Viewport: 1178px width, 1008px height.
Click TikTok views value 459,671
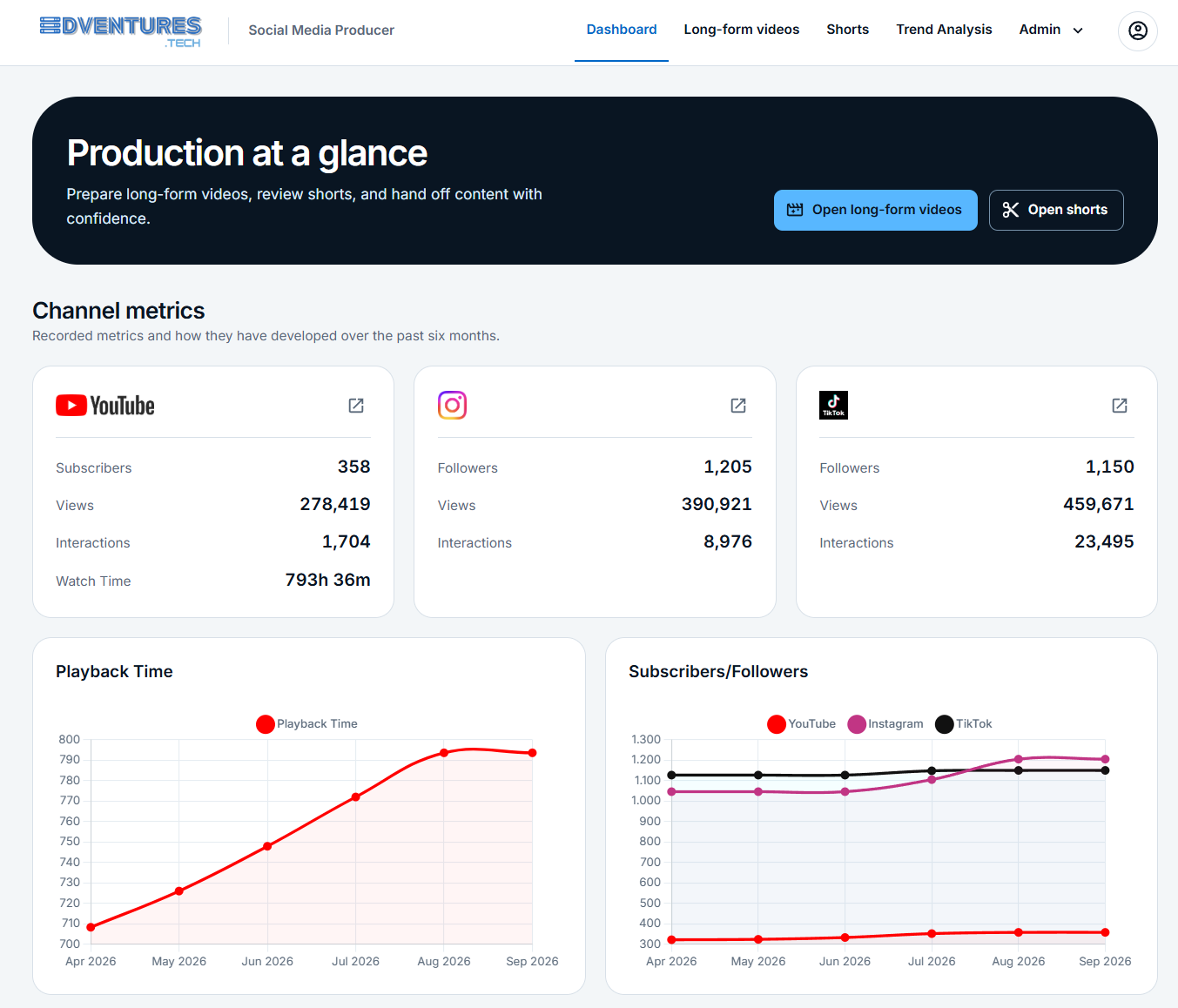[x=1099, y=504]
